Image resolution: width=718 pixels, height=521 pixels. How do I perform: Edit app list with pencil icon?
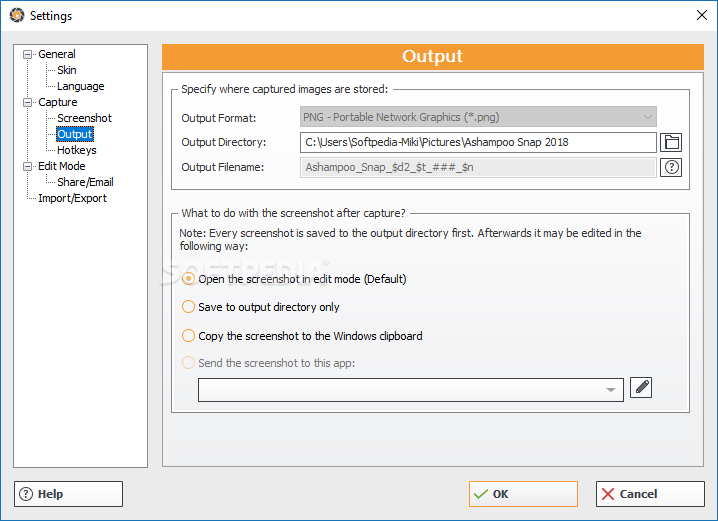point(641,388)
